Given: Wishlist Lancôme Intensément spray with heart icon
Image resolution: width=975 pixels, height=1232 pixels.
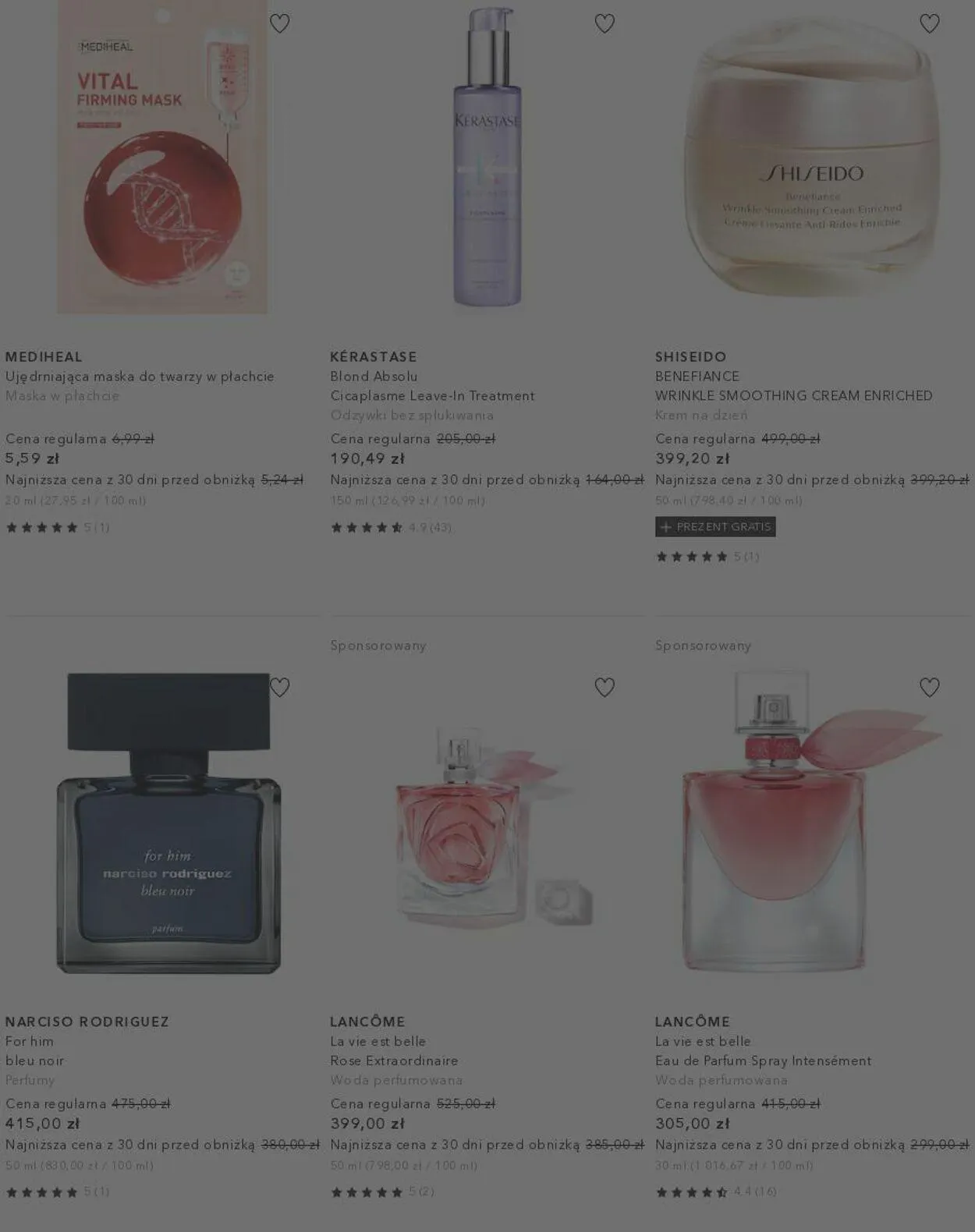Looking at the screenshot, I should click(930, 687).
